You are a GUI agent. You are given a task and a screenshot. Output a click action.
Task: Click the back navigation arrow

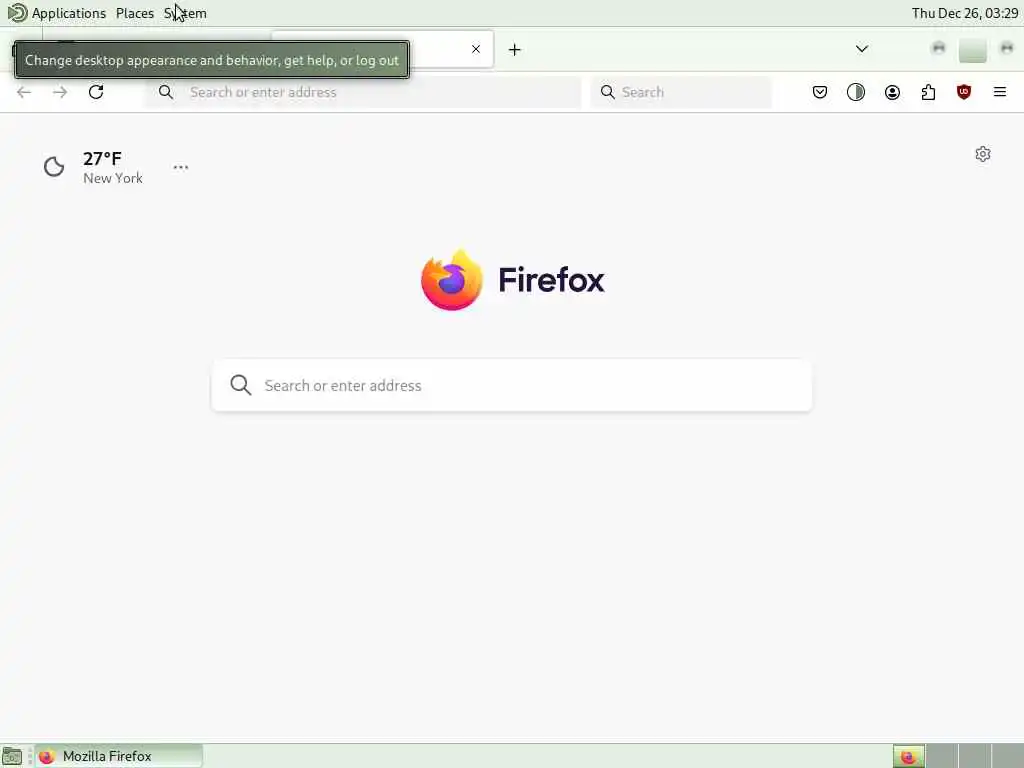tap(24, 92)
